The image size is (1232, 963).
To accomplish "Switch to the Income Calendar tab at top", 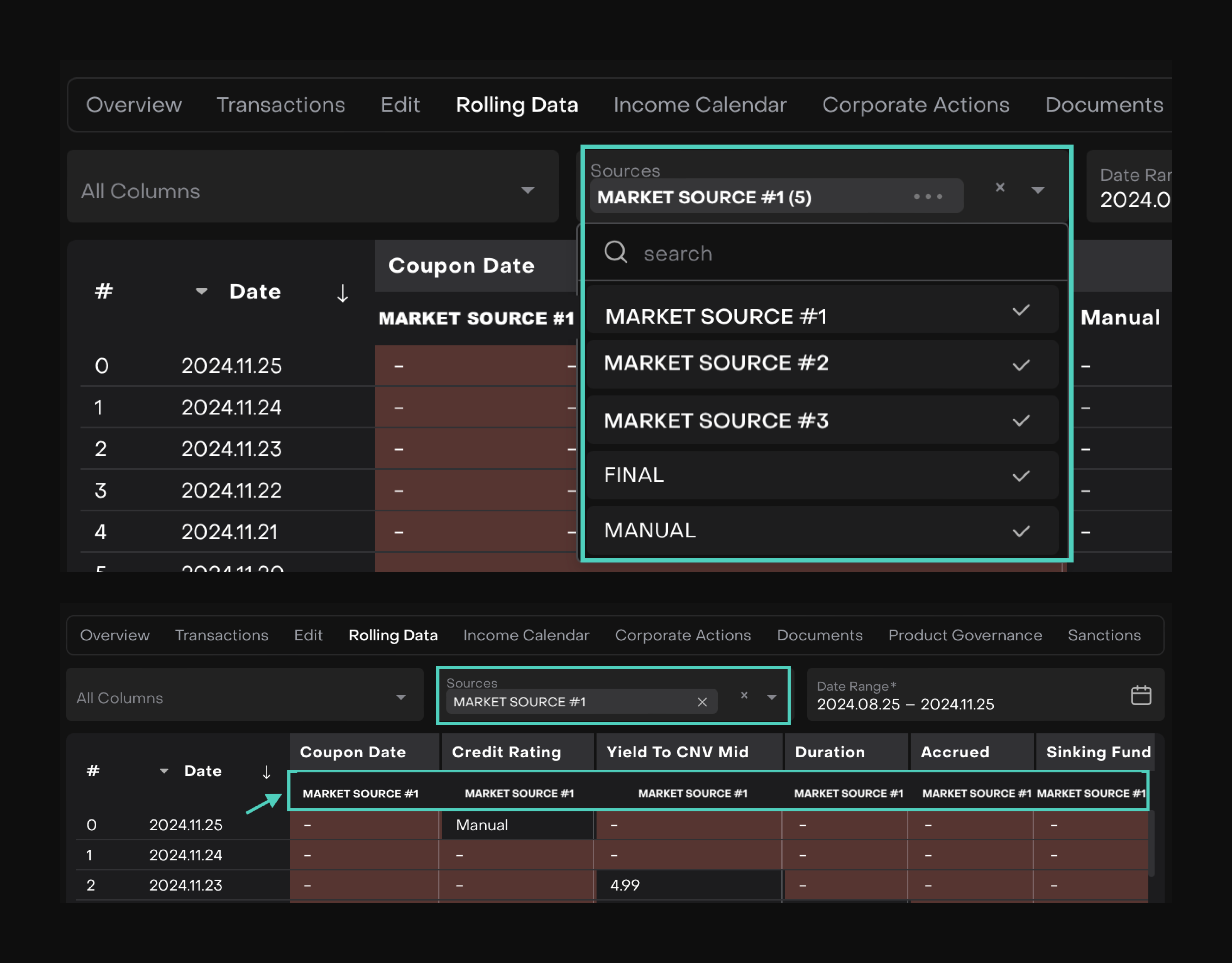I will 699,105.
